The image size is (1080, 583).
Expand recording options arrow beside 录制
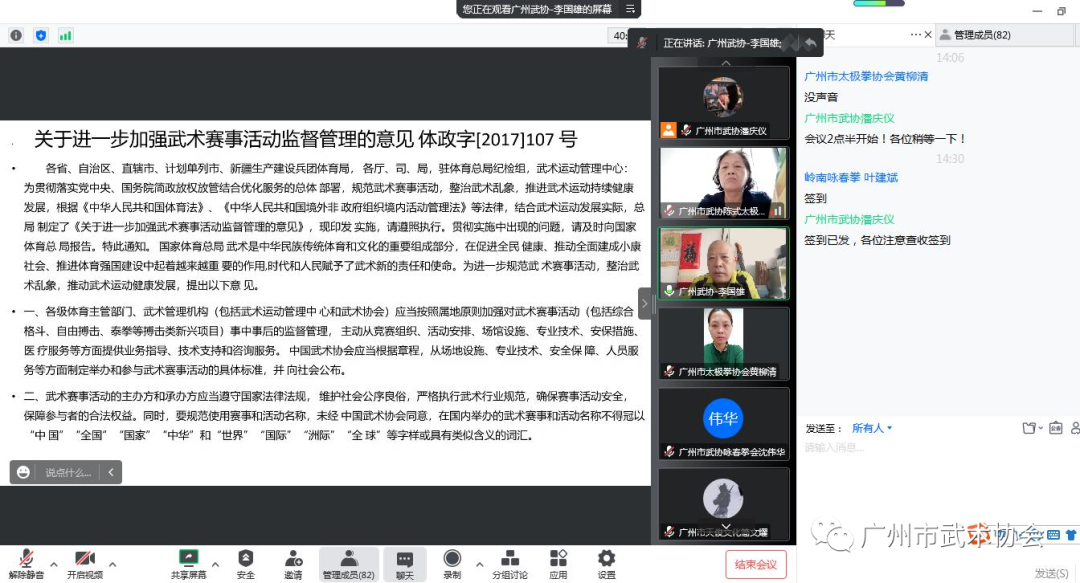click(479, 564)
